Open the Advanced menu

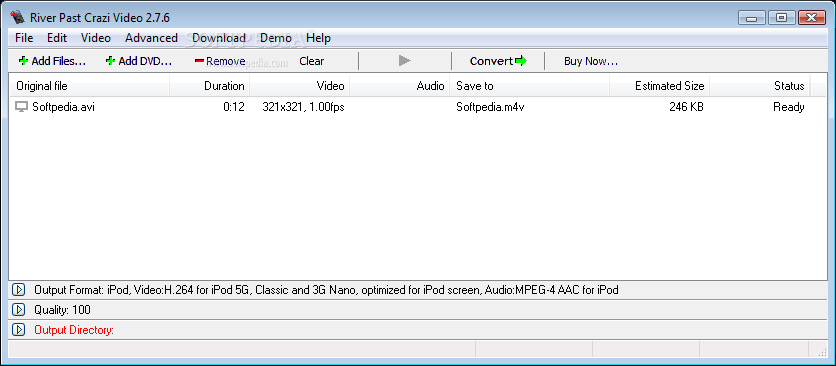(x=151, y=38)
